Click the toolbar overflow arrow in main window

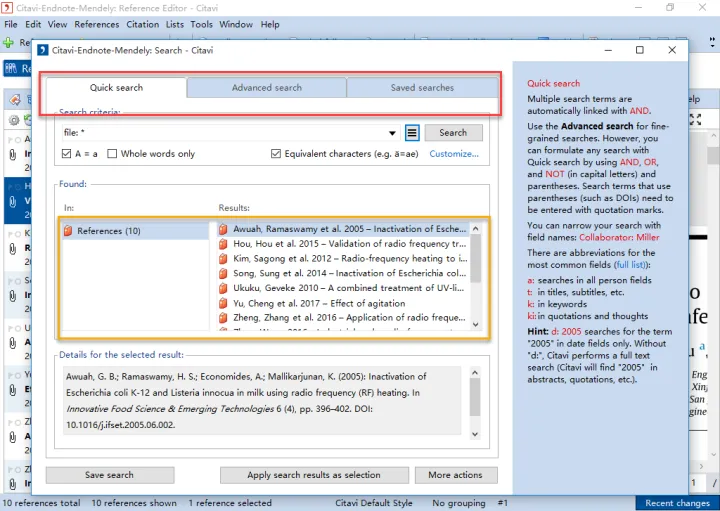pos(712,43)
